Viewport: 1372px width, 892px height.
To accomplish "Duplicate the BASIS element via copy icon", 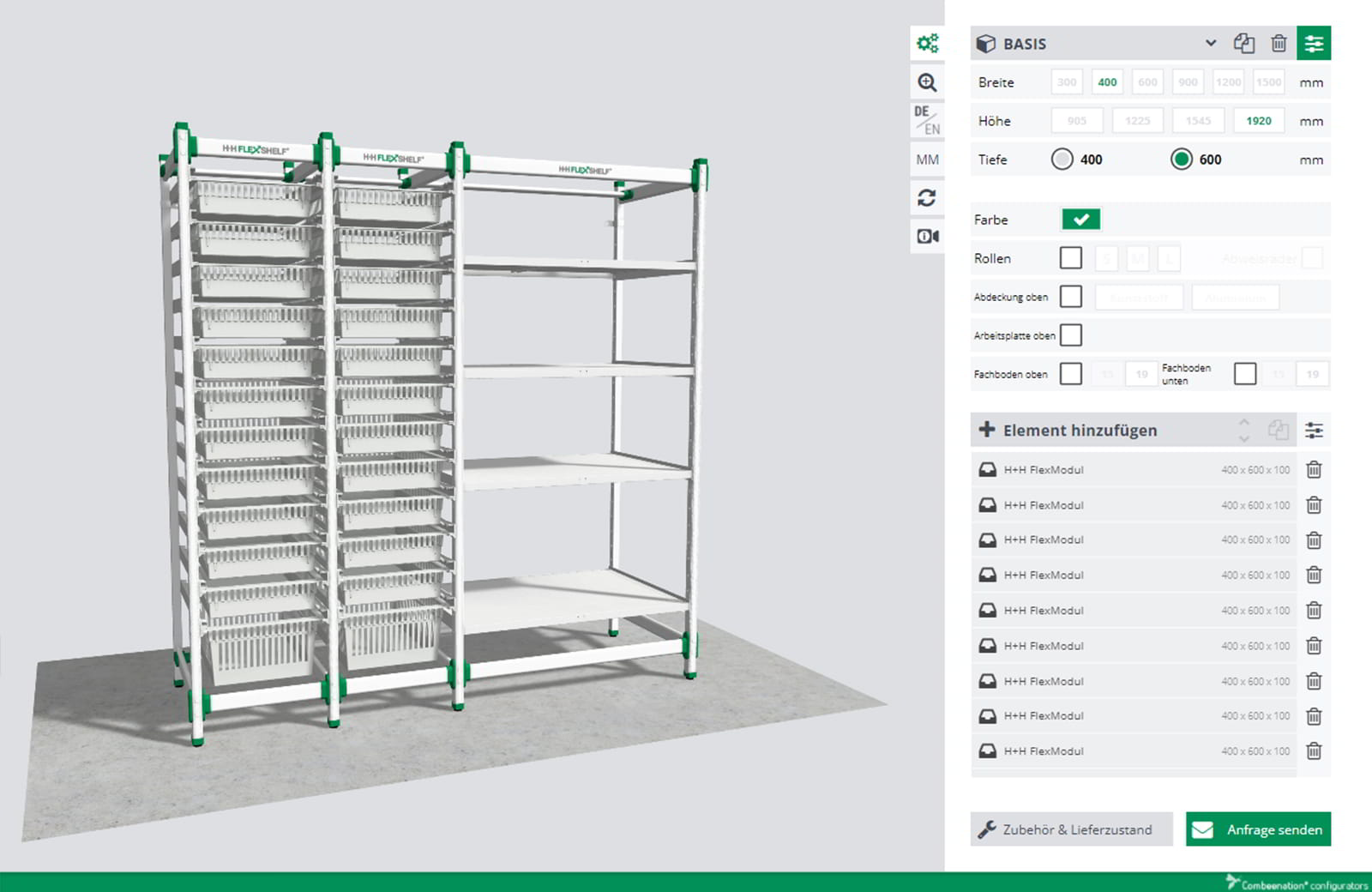I will (1244, 43).
